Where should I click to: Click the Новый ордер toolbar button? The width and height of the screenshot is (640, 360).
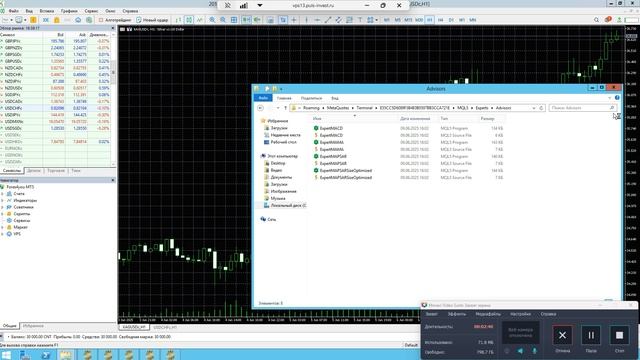pyautogui.click(x=152, y=20)
